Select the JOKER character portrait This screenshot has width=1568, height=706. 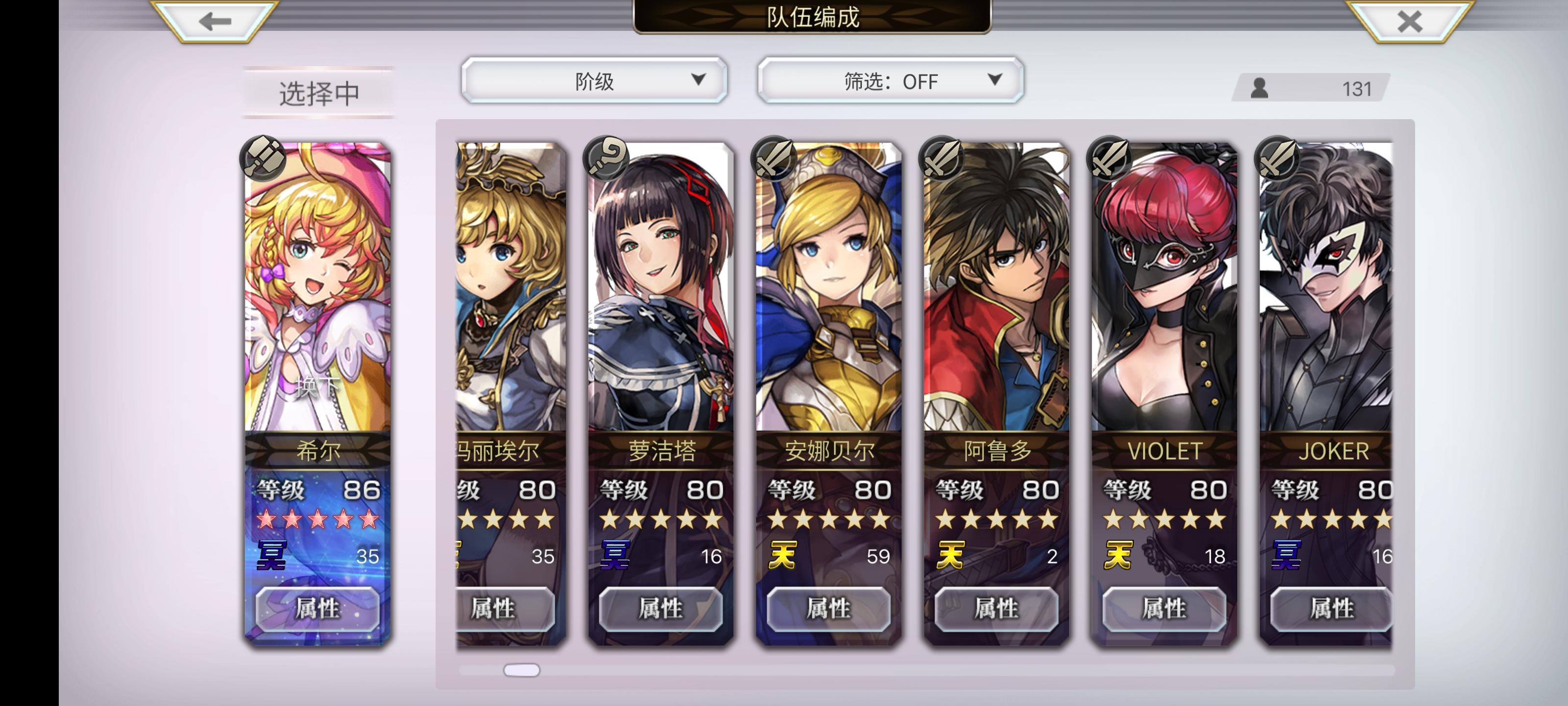pyautogui.click(x=1326, y=287)
